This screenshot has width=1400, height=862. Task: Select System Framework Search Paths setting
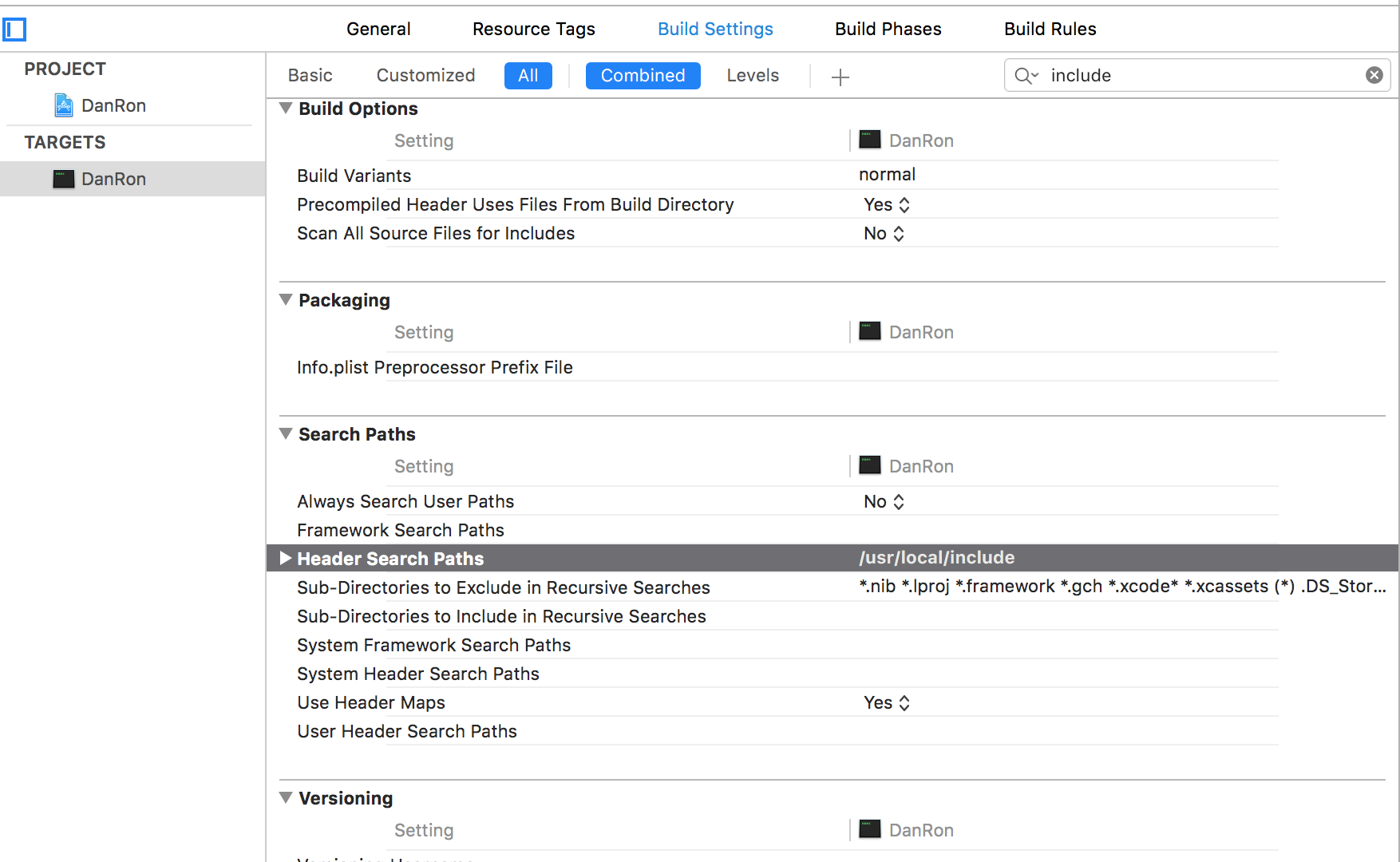pyautogui.click(x=434, y=645)
